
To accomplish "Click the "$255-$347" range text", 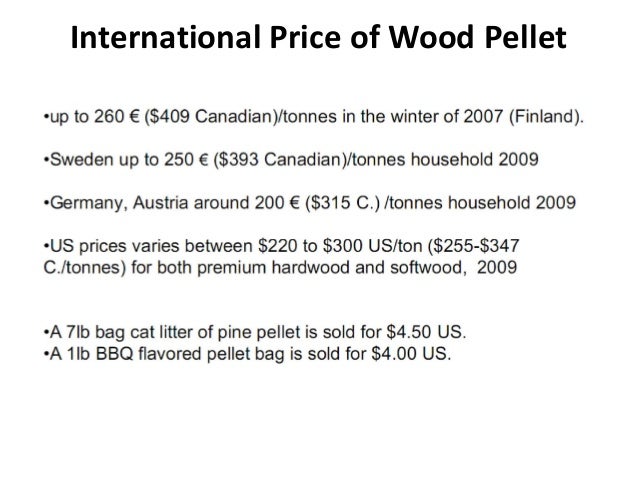I will tap(476, 246).
